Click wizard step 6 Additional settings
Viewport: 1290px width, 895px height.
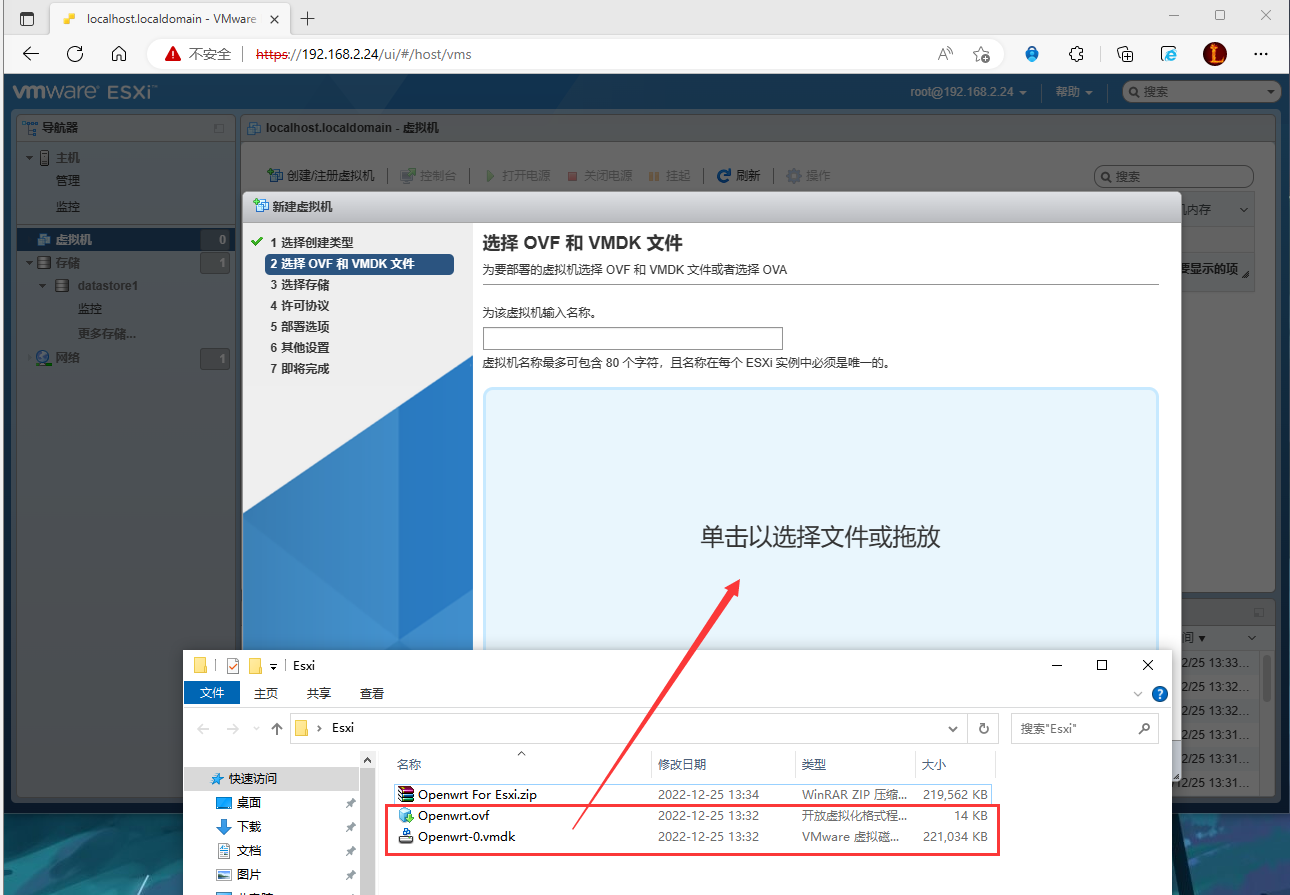(299, 348)
